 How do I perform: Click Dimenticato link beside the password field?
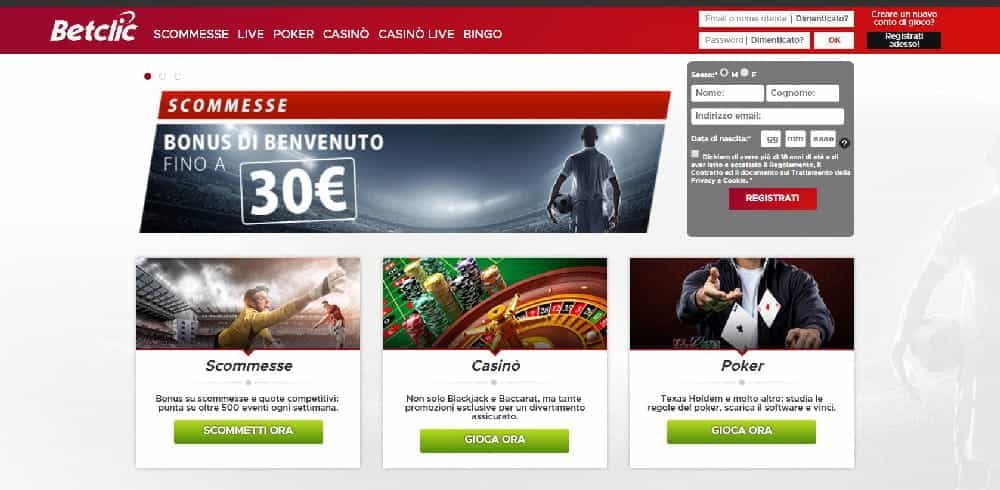pyautogui.click(x=778, y=40)
